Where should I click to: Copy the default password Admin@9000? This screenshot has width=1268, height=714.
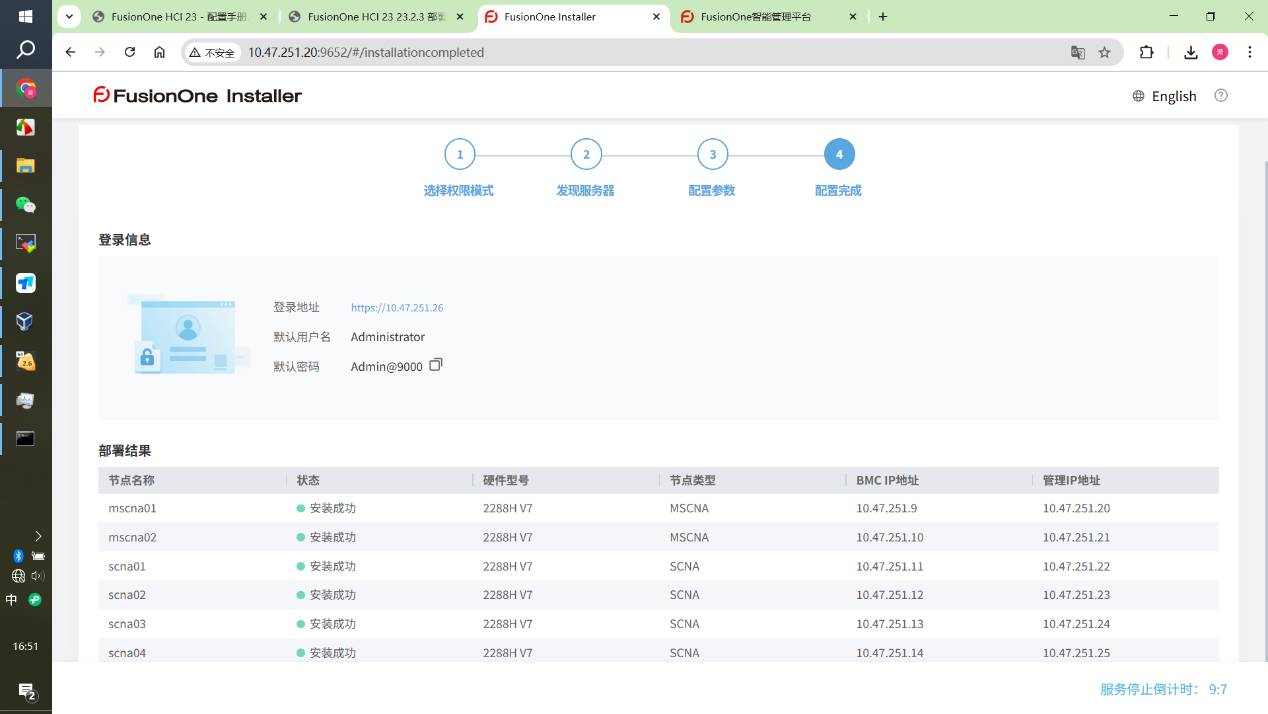[x=435, y=365]
